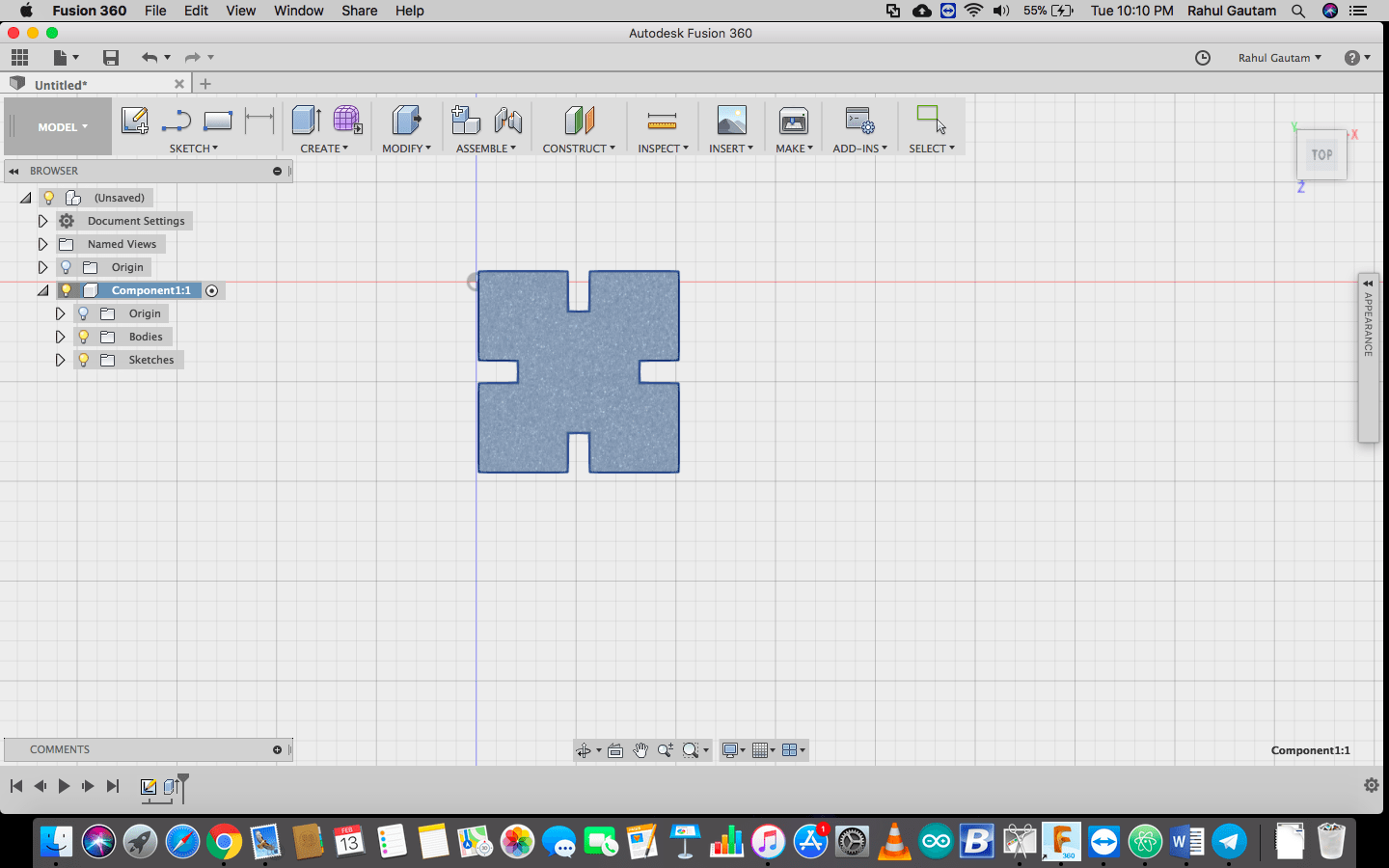Image resolution: width=1389 pixels, height=868 pixels.
Task: Select the Untitled* document tab
Action: point(95,85)
